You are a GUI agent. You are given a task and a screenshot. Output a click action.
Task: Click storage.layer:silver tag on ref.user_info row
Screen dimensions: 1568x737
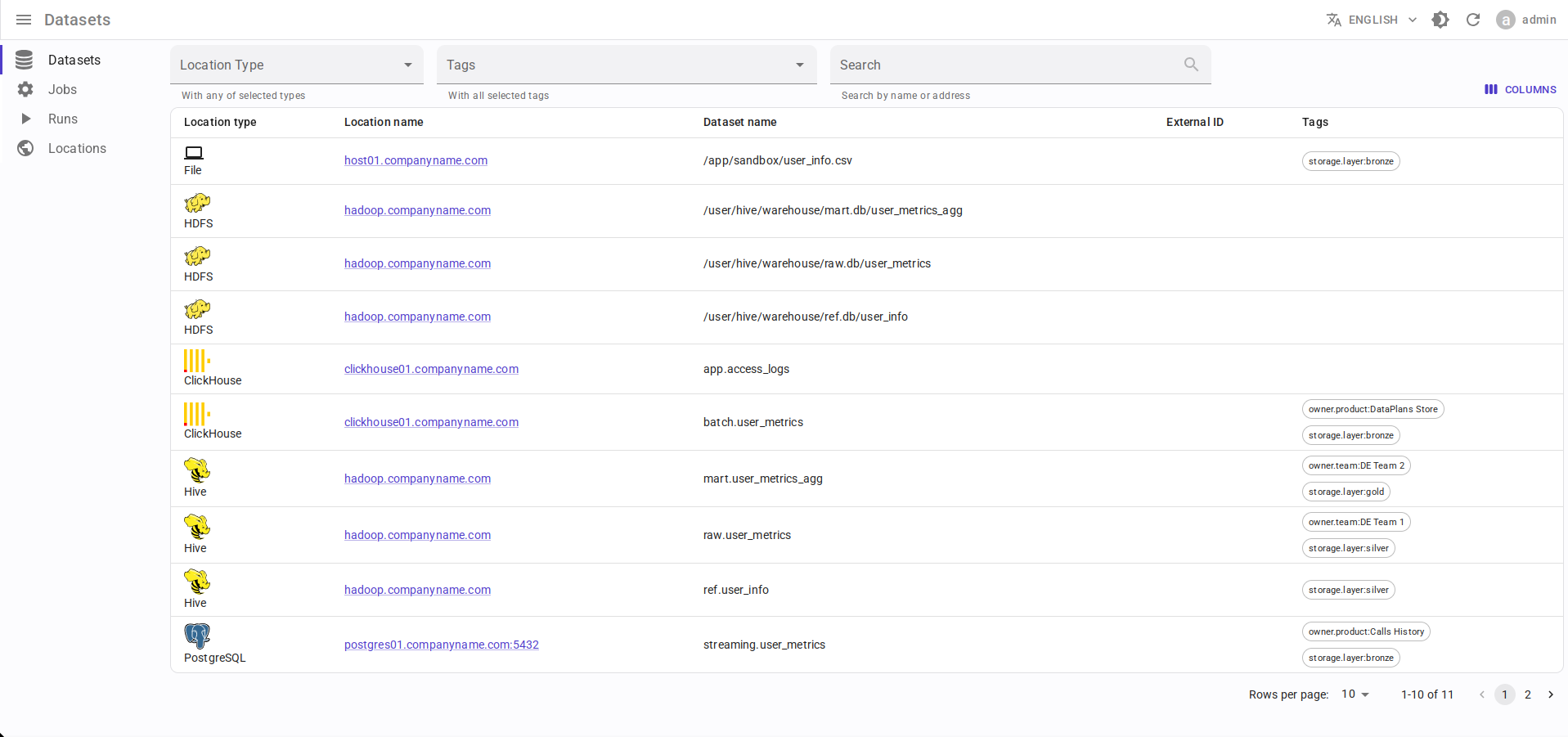coord(1349,590)
